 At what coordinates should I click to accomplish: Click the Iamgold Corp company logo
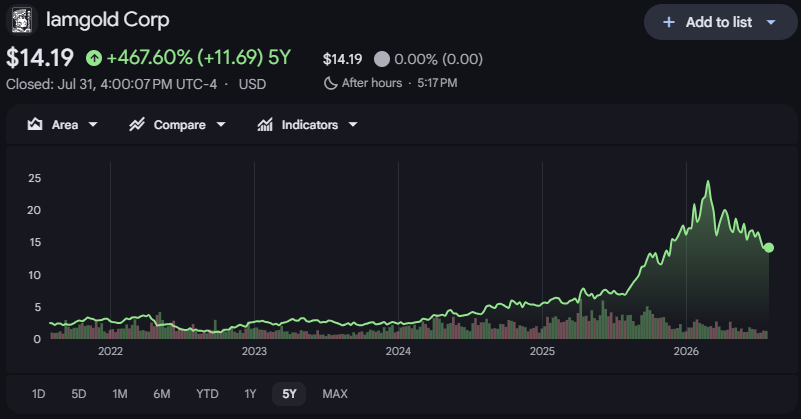(x=21, y=20)
